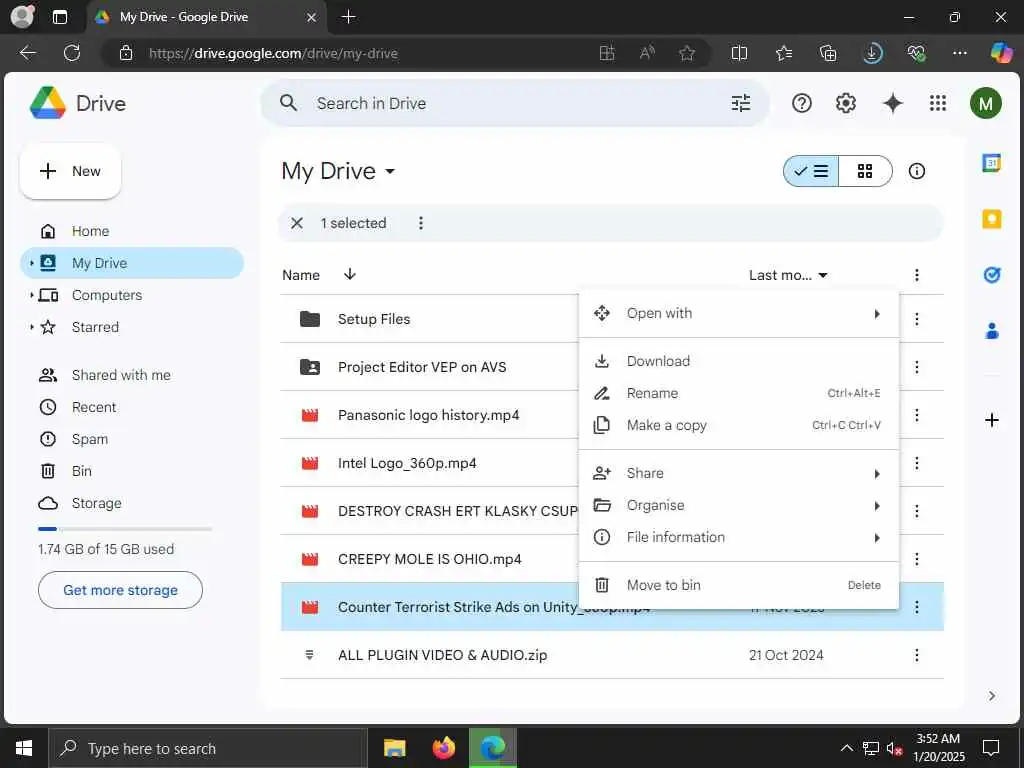
Task: Open the Google apps grid icon
Action: 938,103
